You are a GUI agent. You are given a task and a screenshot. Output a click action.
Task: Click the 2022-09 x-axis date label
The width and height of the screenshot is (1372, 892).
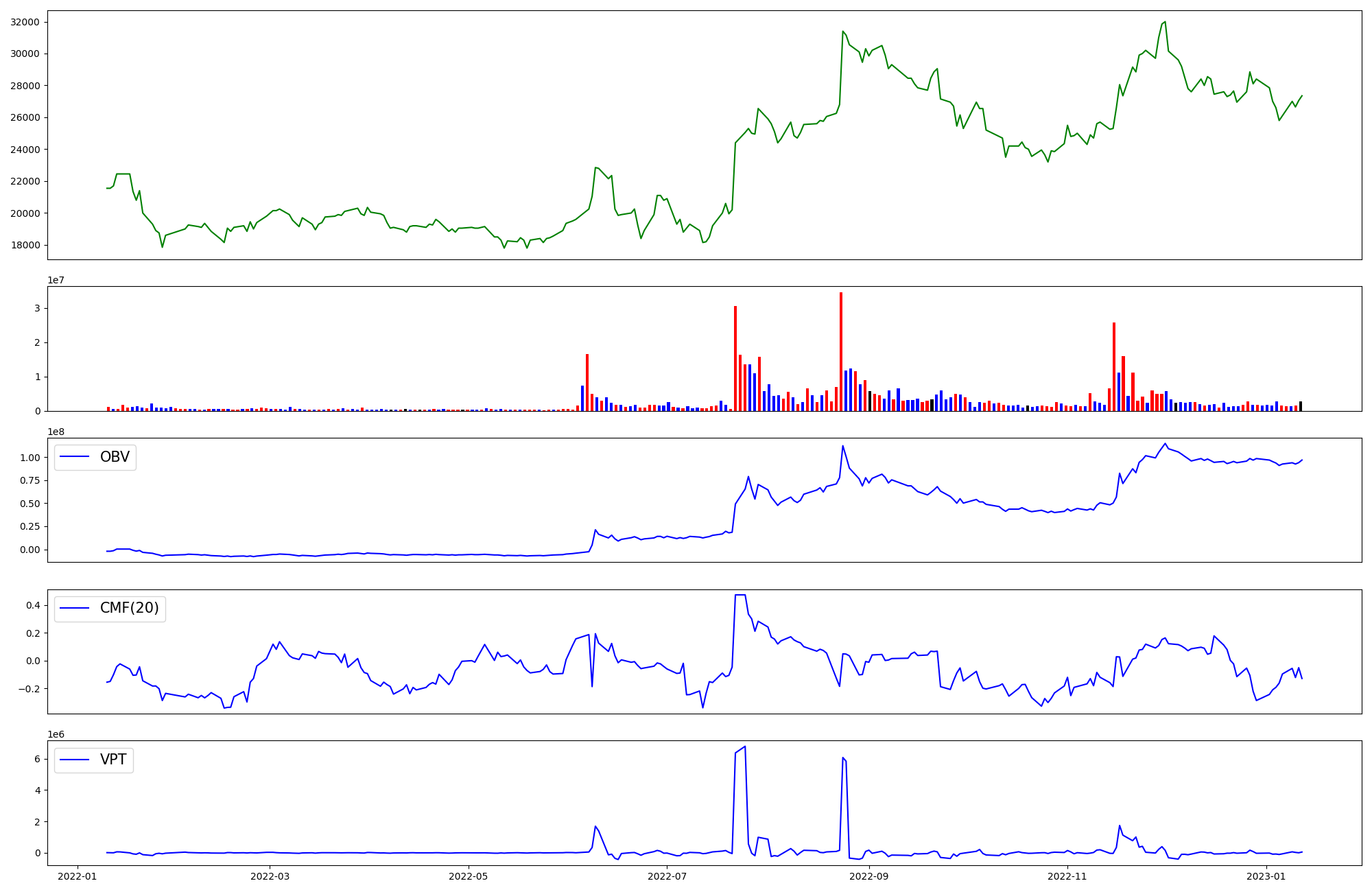pos(869,876)
